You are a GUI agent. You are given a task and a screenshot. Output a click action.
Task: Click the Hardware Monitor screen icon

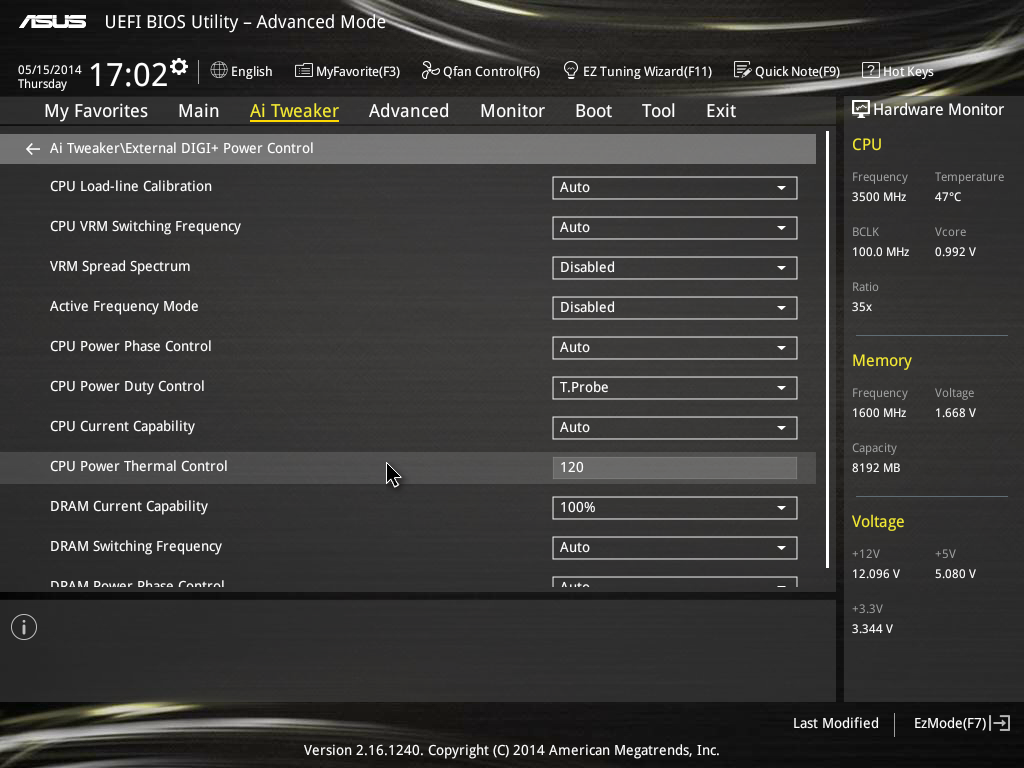pos(861,109)
